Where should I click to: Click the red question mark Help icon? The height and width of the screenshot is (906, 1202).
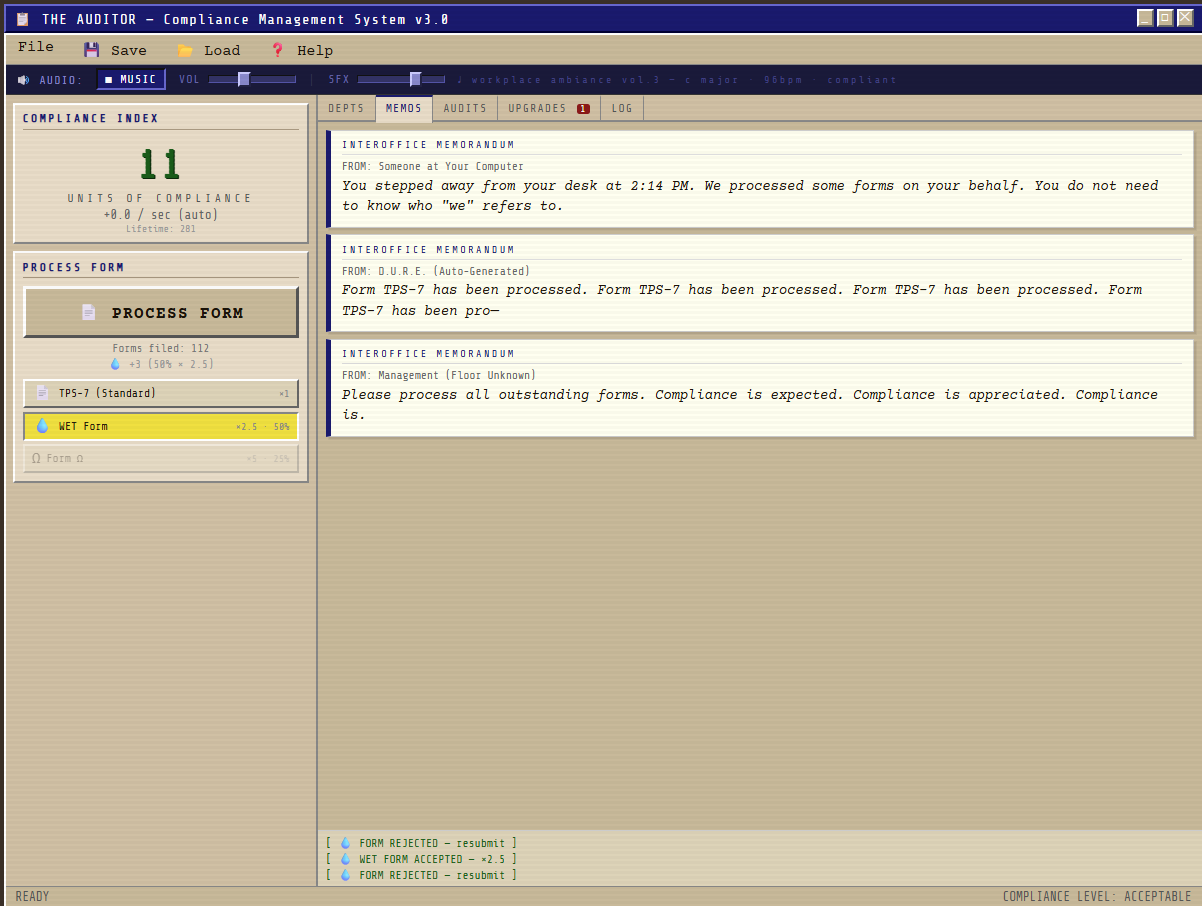(x=278, y=50)
